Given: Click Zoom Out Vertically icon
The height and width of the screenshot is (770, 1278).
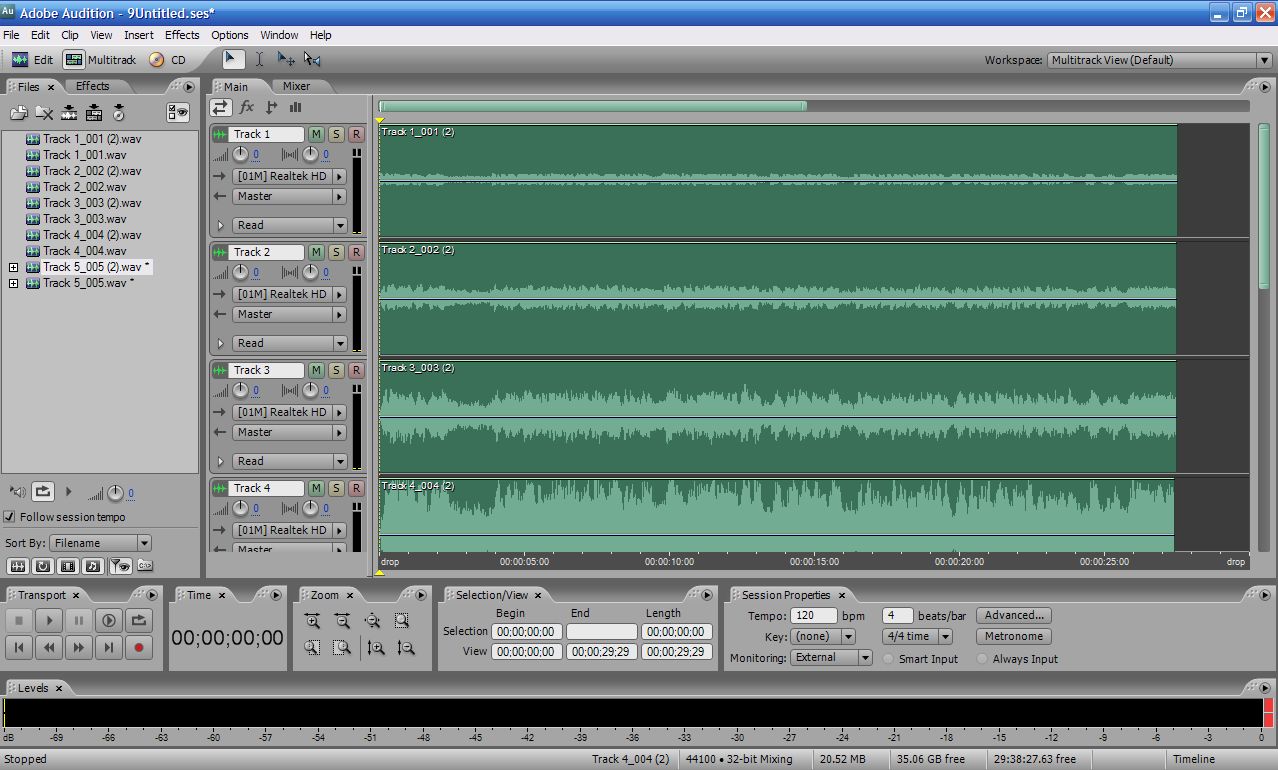Looking at the screenshot, I should point(406,648).
